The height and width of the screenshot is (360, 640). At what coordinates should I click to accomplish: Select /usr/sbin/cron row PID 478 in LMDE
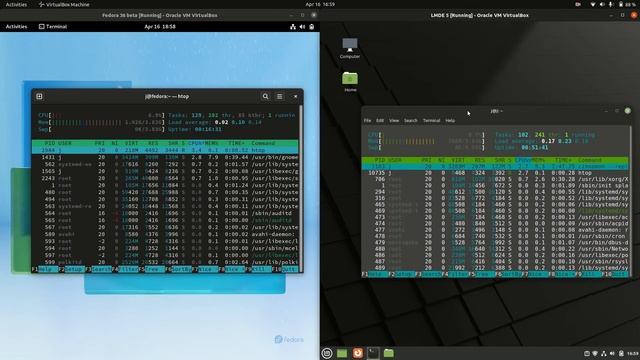[496, 236]
